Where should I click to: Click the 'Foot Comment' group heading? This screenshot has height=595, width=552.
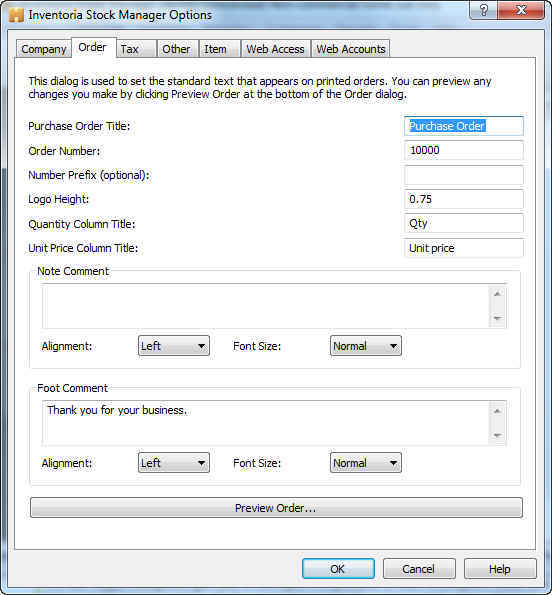click(x=72, y=388)
